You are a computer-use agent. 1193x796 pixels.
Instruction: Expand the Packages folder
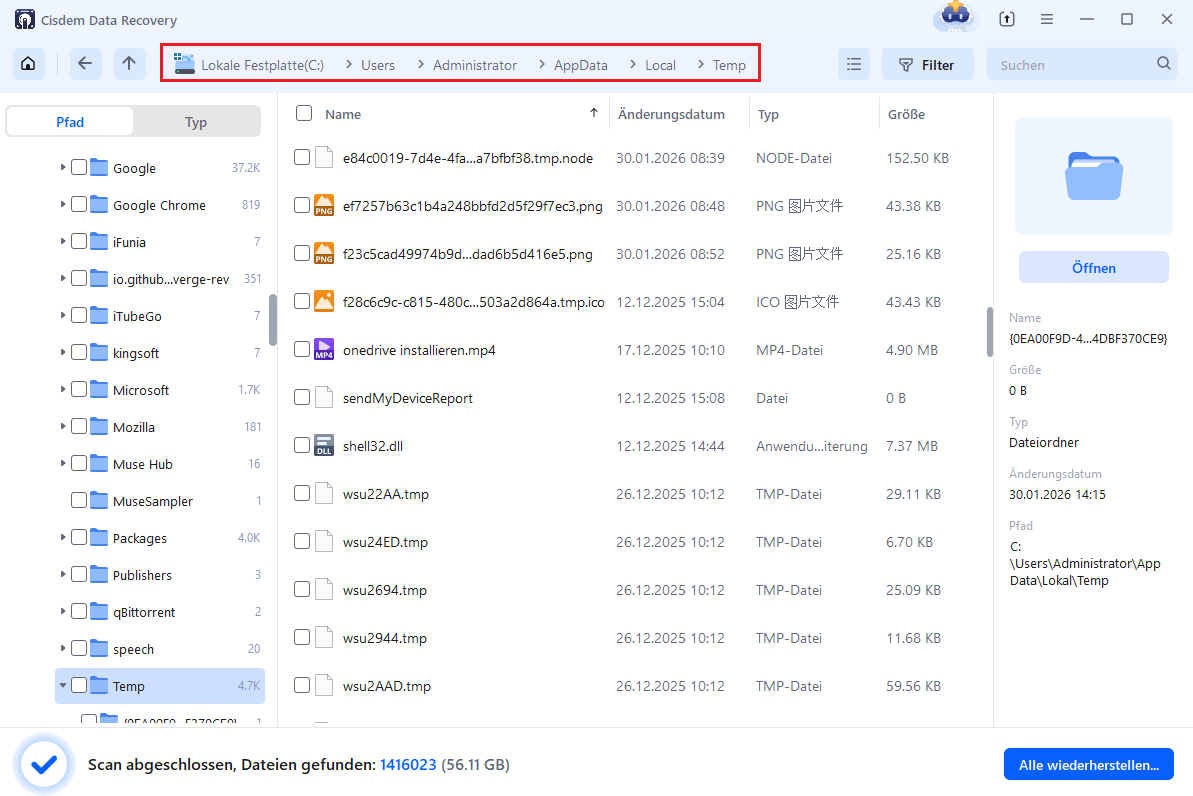64,538
